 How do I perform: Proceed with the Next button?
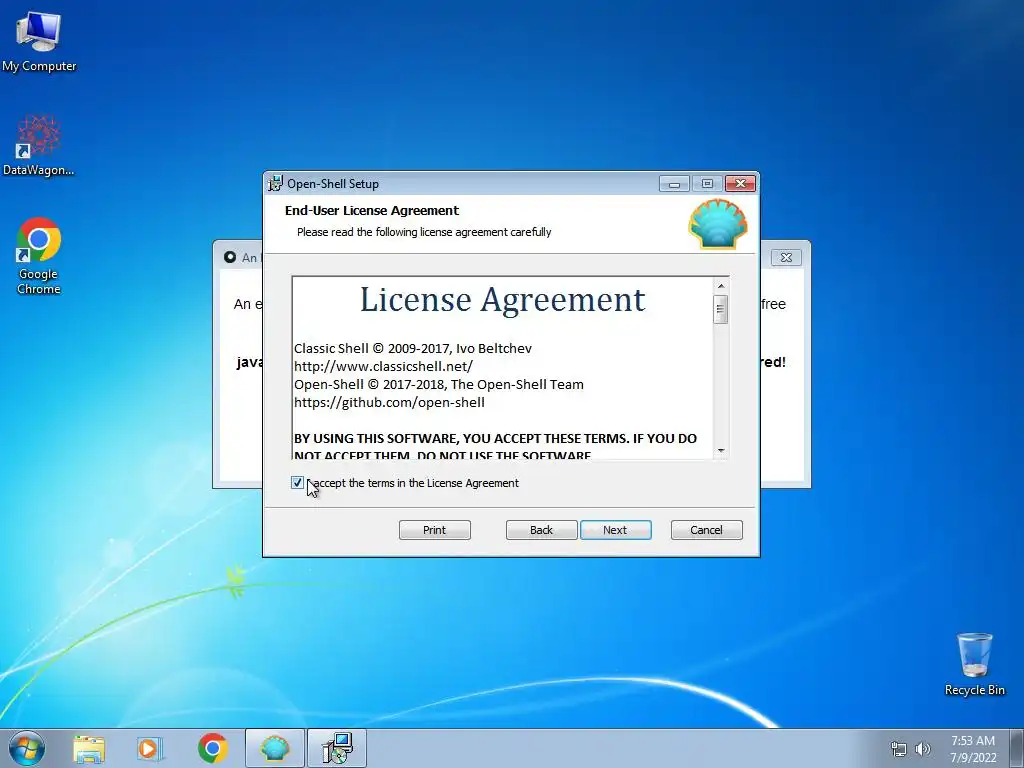coord(615,530)
